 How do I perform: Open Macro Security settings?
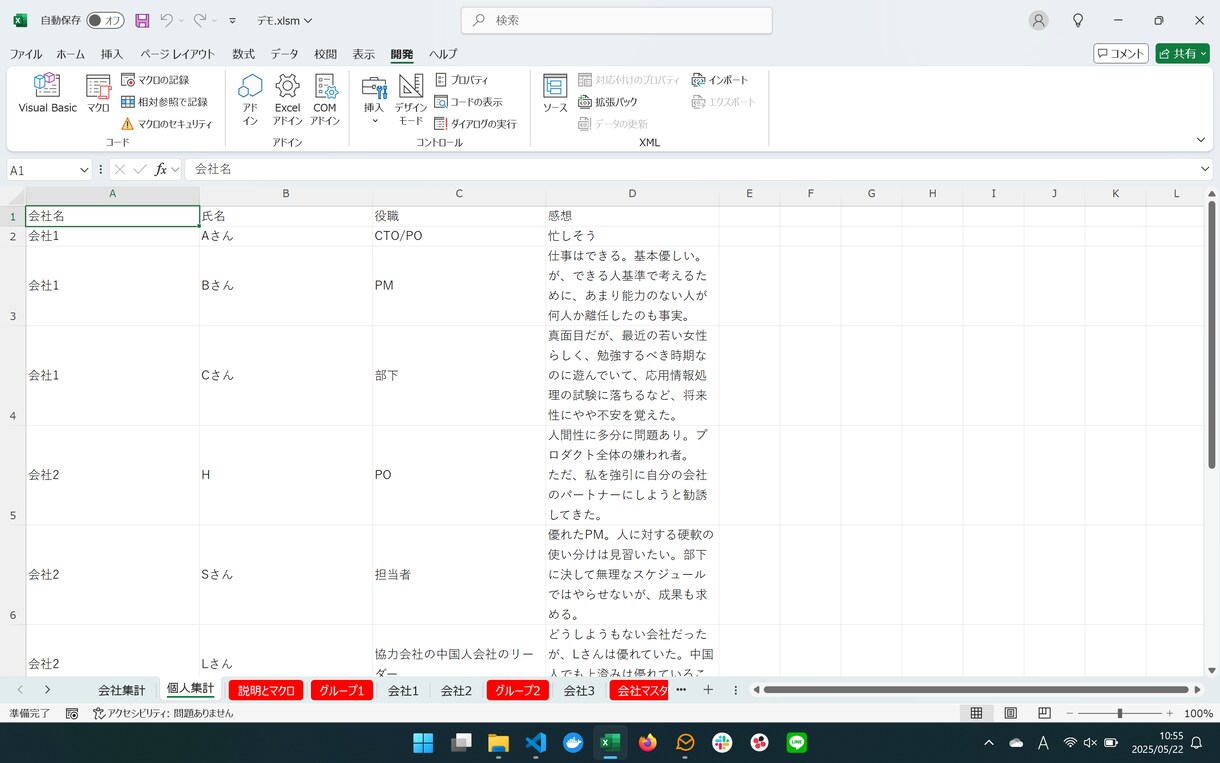[x=167, y=124]
